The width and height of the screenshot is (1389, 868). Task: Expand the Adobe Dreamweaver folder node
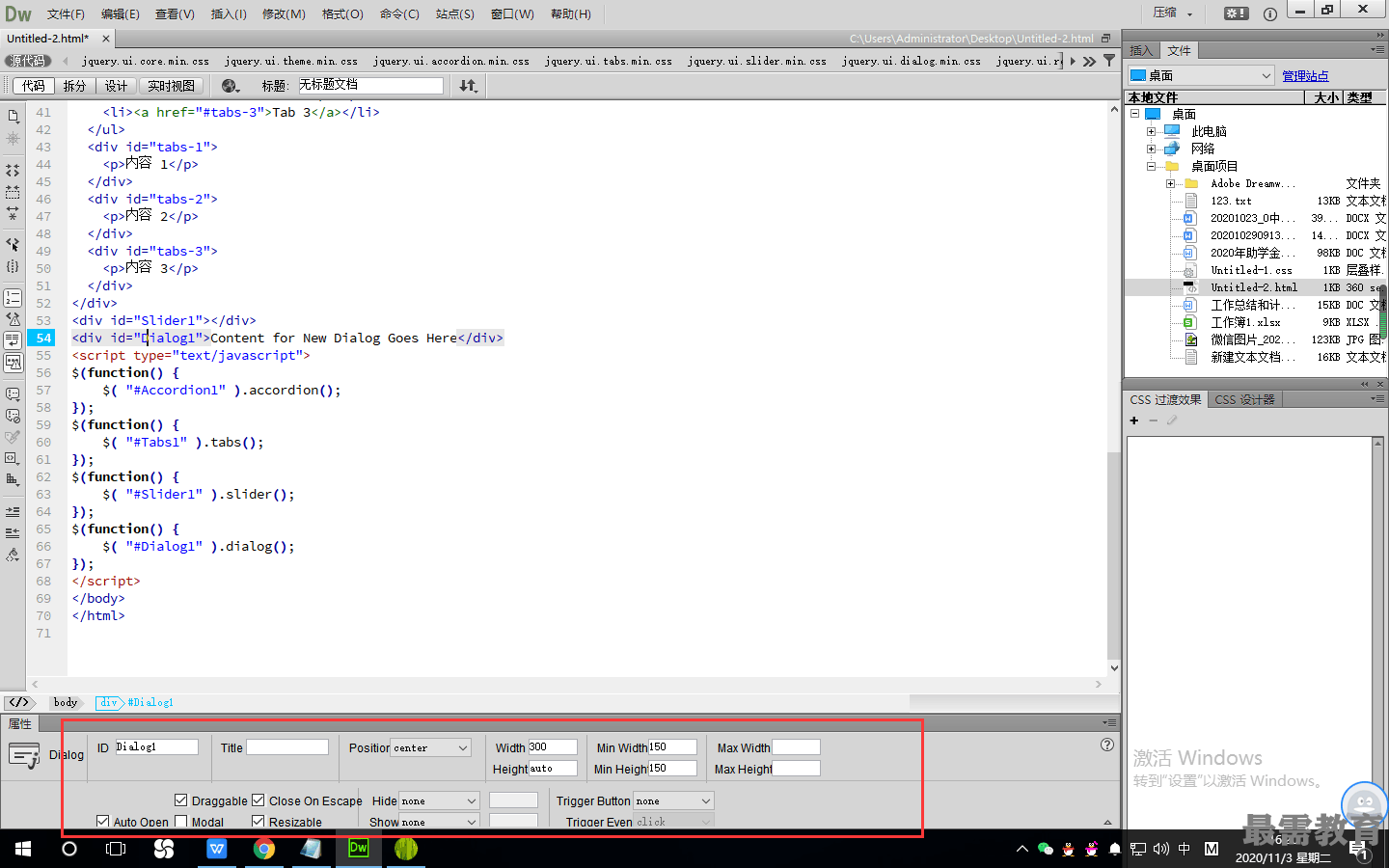point(1170,183)
